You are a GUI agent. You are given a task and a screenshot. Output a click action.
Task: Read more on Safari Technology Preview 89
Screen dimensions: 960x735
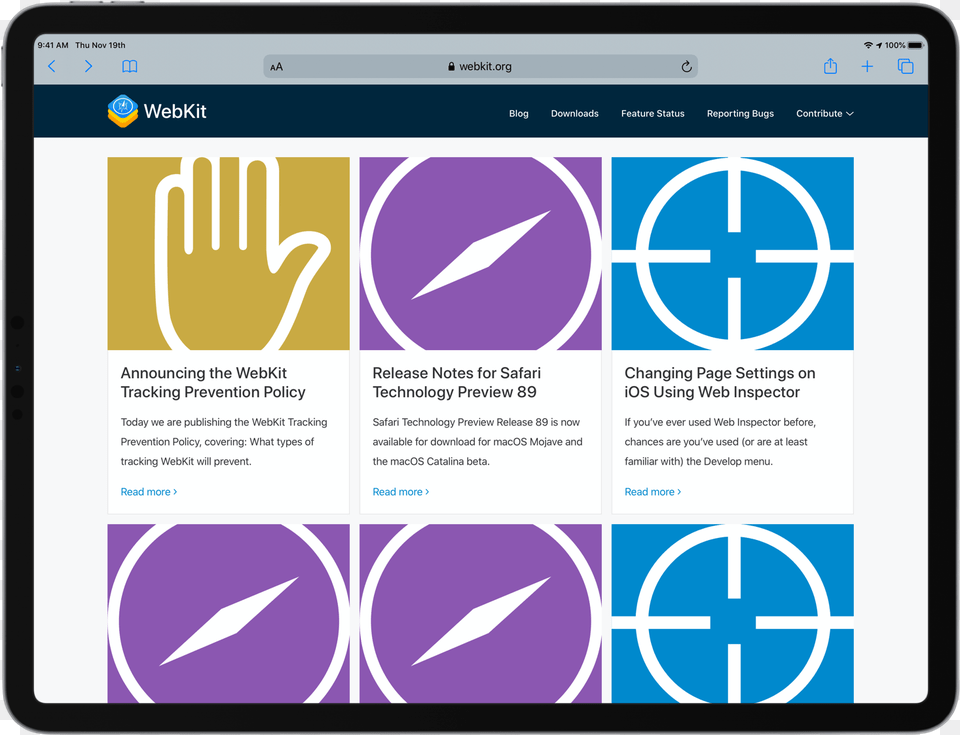(x=400, y=492)
